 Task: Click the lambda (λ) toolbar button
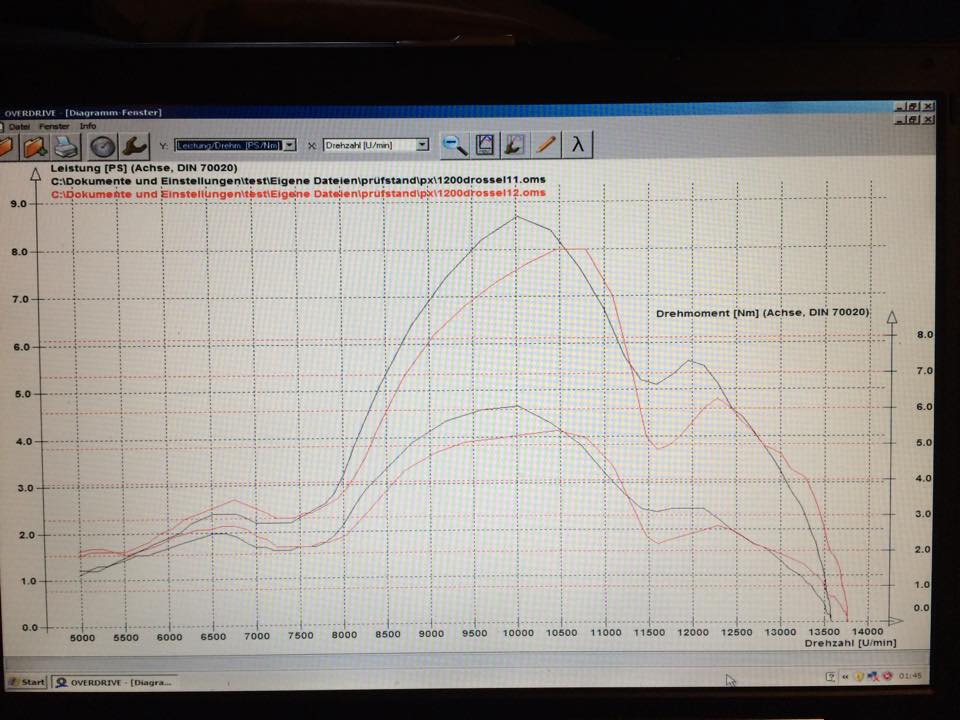click(578, 145)
